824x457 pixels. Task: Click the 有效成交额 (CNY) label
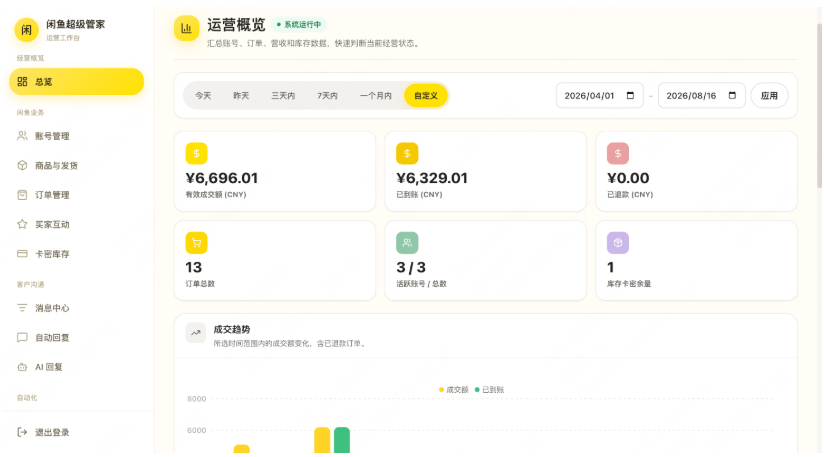(216, 194)
